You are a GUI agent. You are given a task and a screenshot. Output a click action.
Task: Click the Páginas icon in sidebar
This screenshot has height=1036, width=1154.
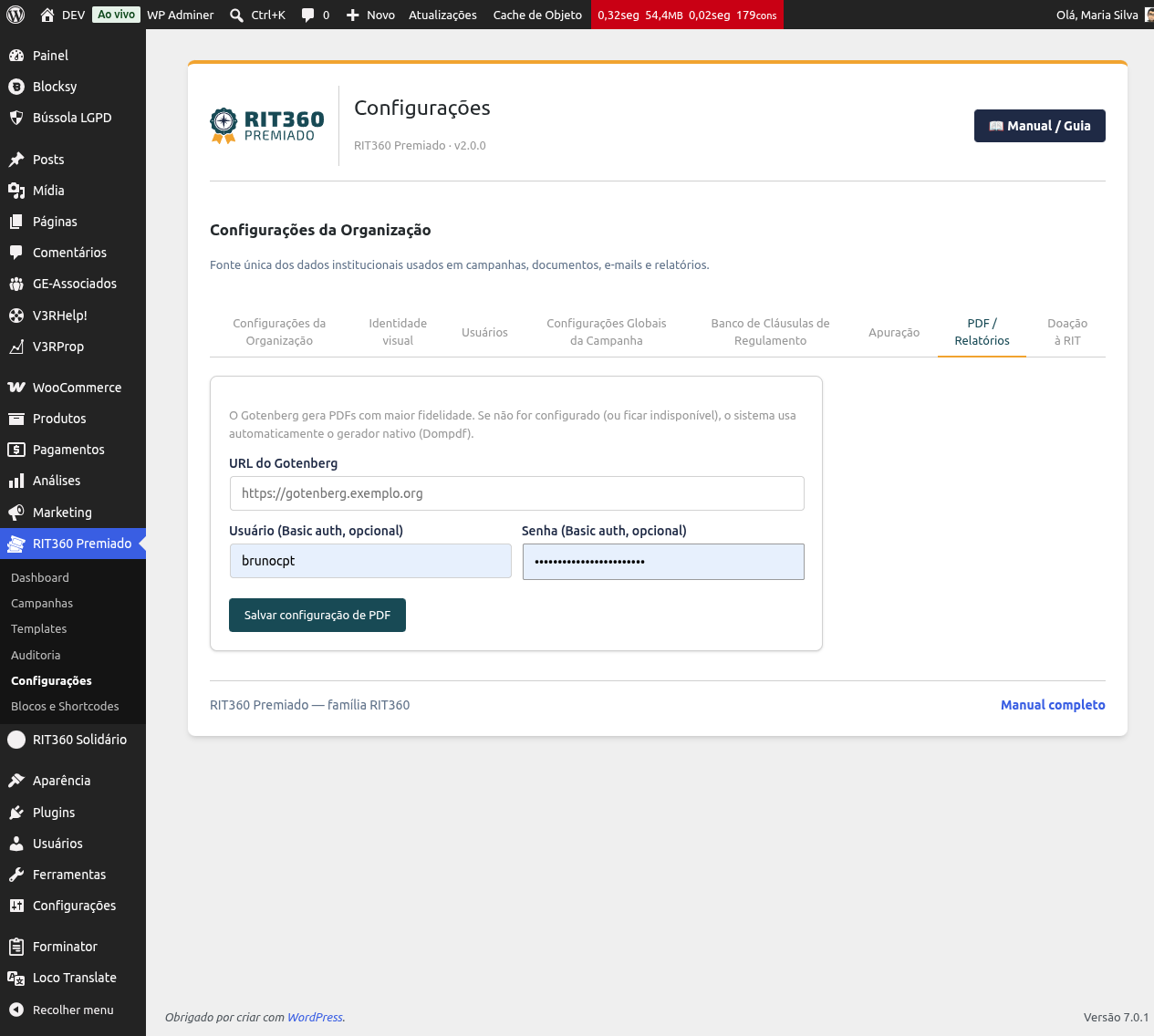tap(16, 222)
